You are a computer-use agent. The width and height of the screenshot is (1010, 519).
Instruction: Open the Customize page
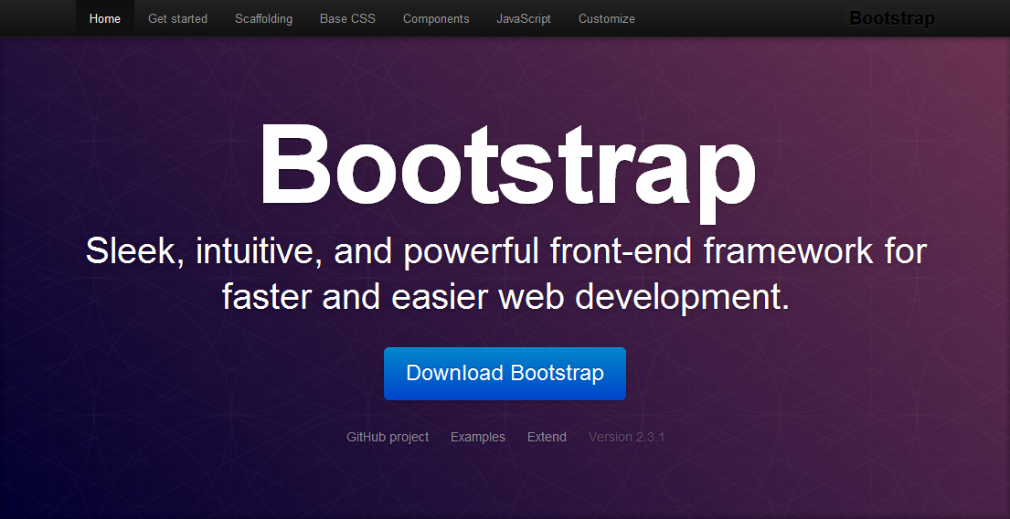point(607,19)
